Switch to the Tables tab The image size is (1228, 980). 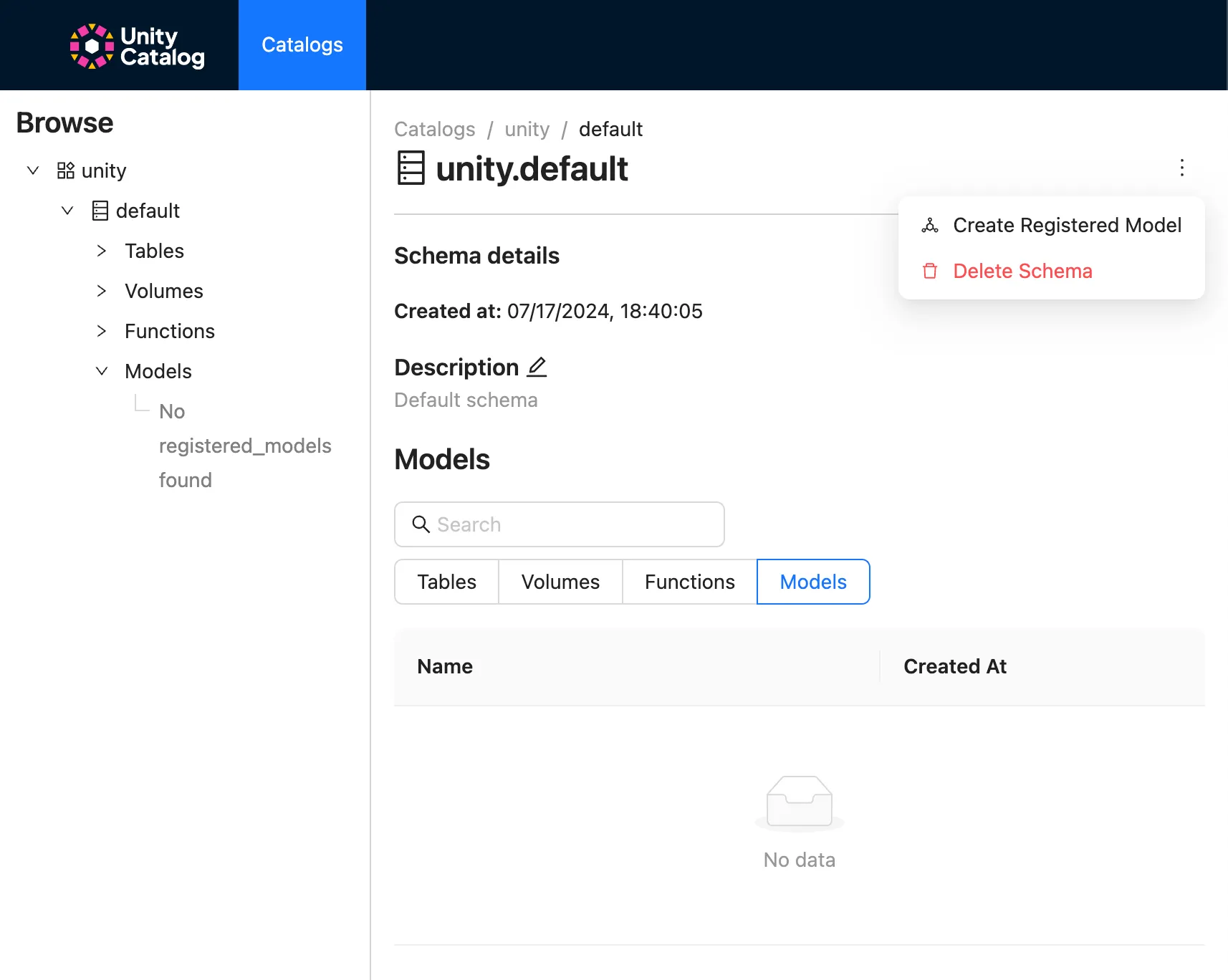446,582
